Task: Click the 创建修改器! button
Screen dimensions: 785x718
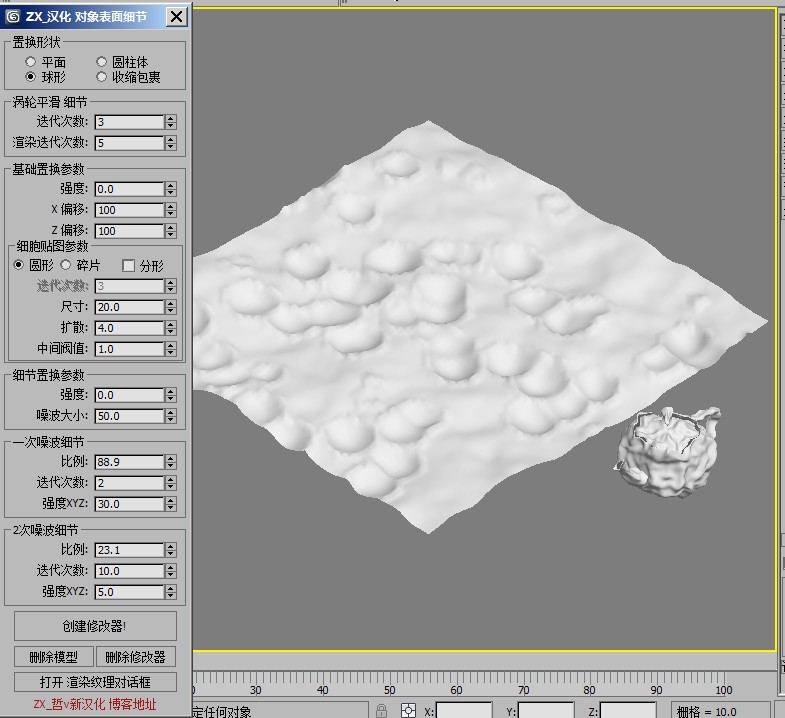Action: (x=95, y=626)
